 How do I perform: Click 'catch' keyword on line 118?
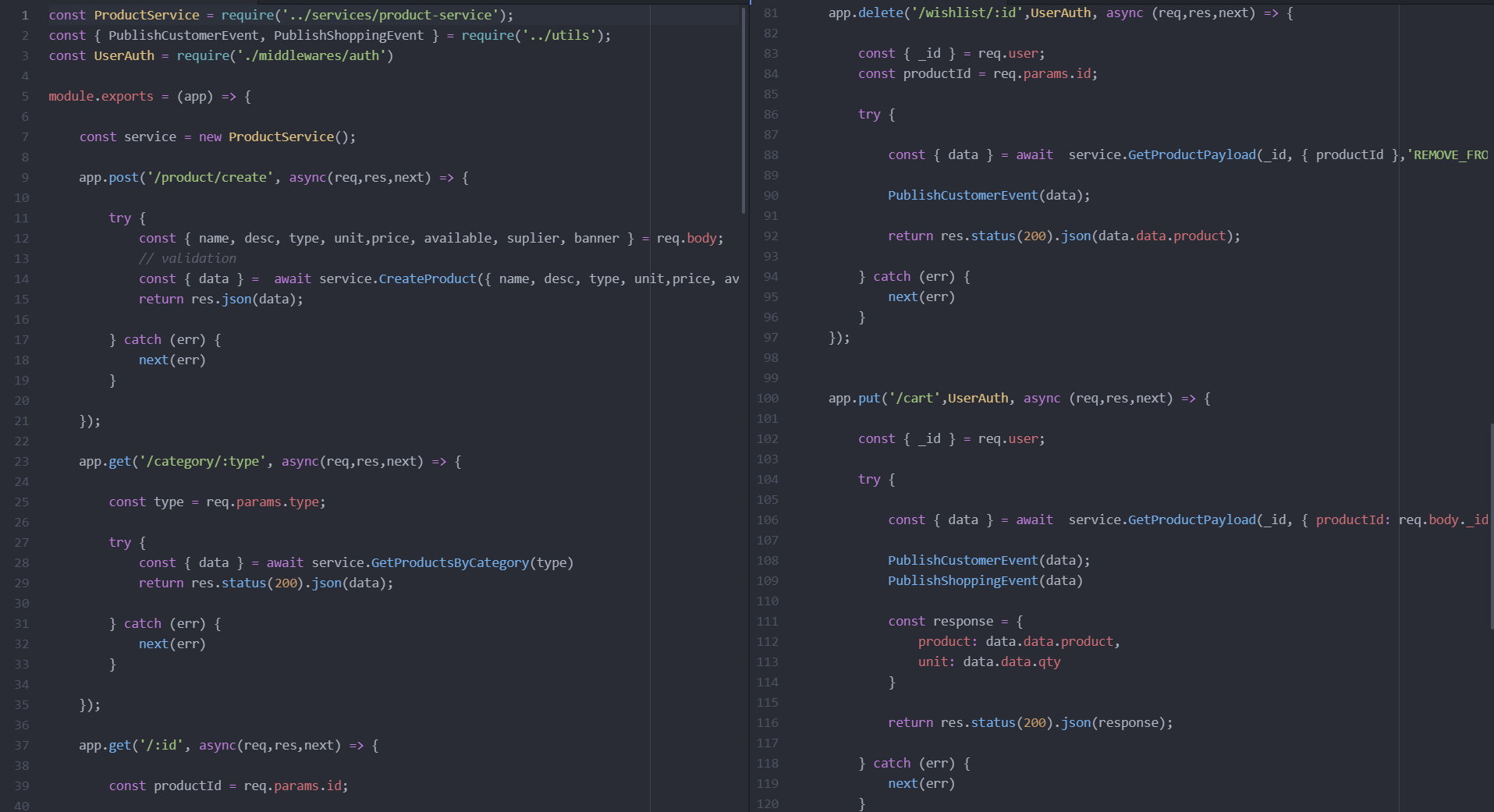892,763
